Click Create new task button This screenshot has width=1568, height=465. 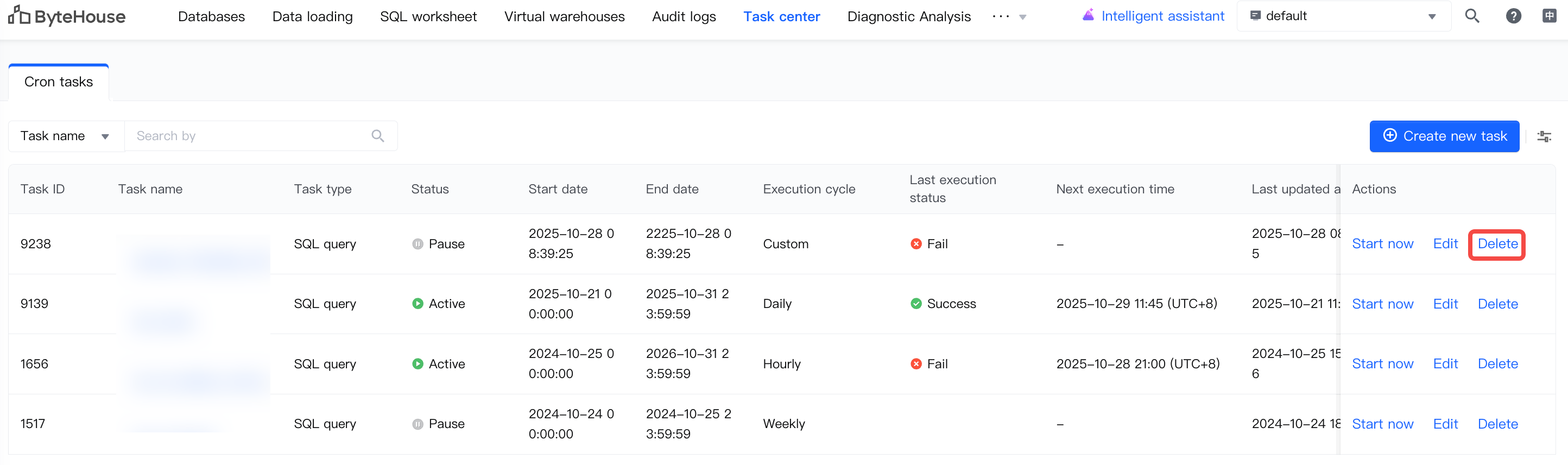(x=1444, y=136)
